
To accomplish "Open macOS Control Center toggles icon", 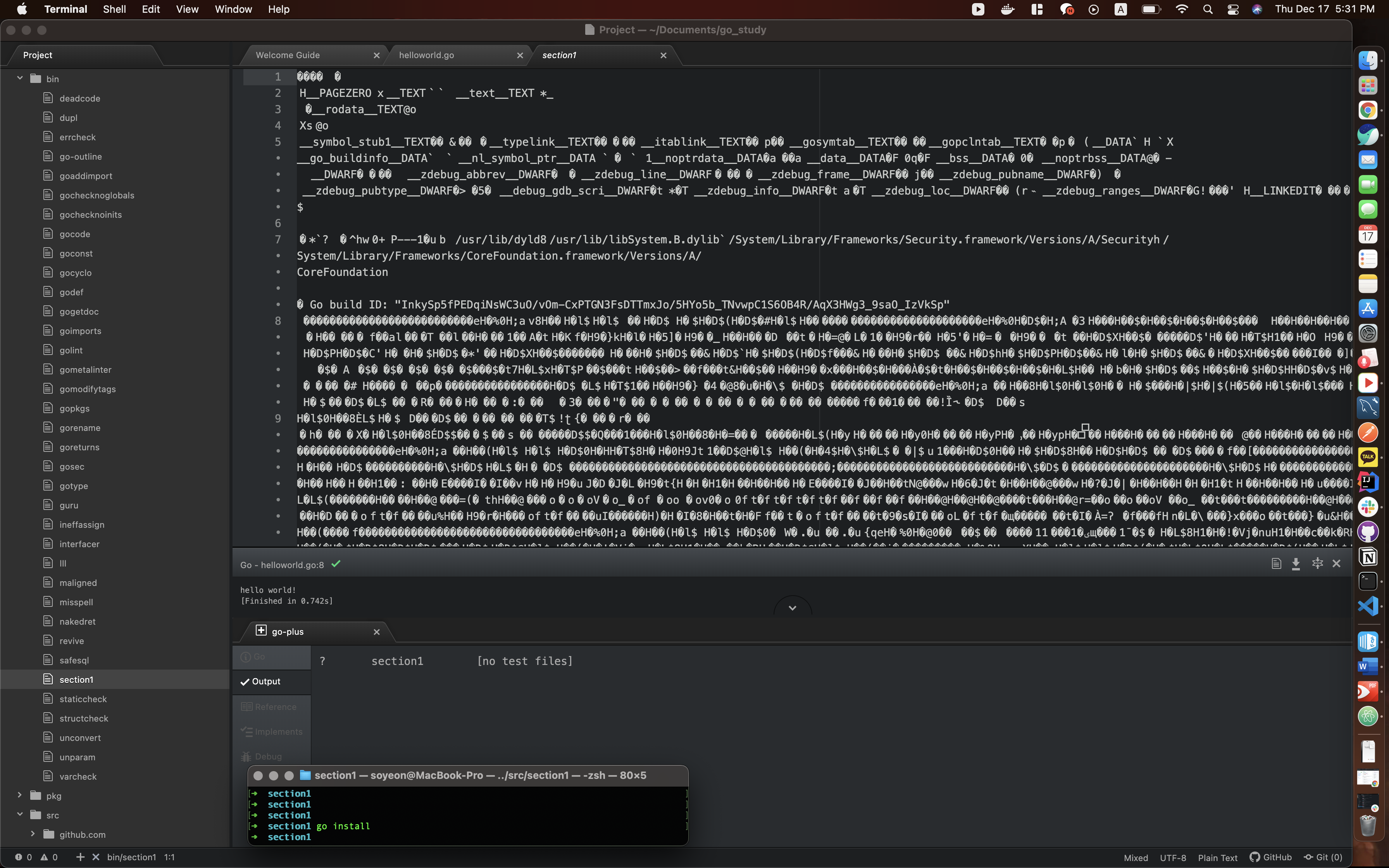I will pos(1232,9).
